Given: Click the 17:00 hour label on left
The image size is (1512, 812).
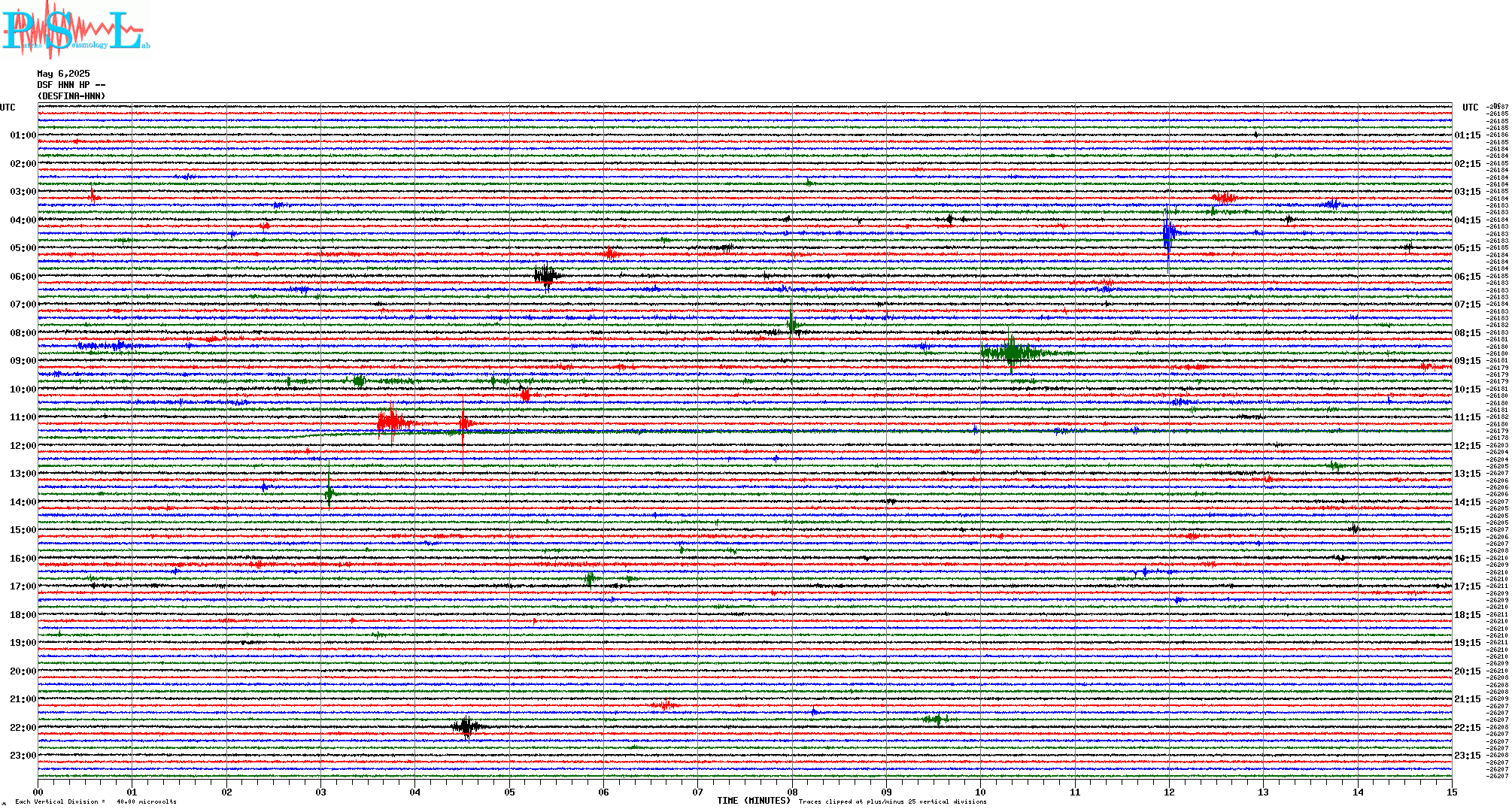Looking at the screenshot, I should [x=23, y=586].
